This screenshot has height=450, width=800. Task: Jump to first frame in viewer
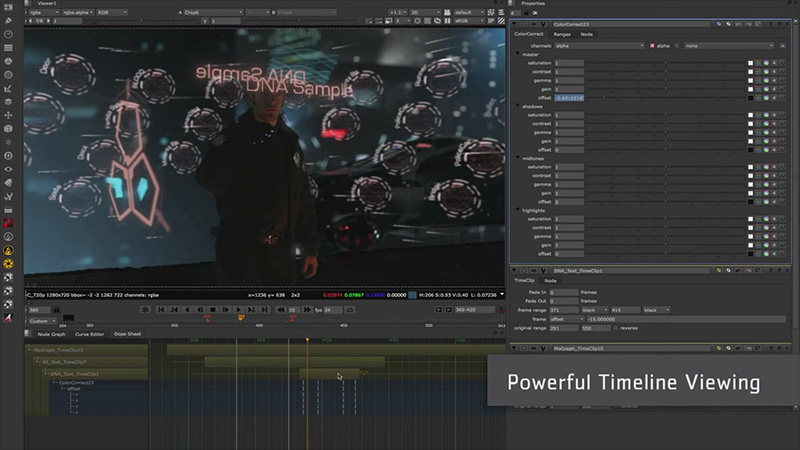[x=161, y=310]
